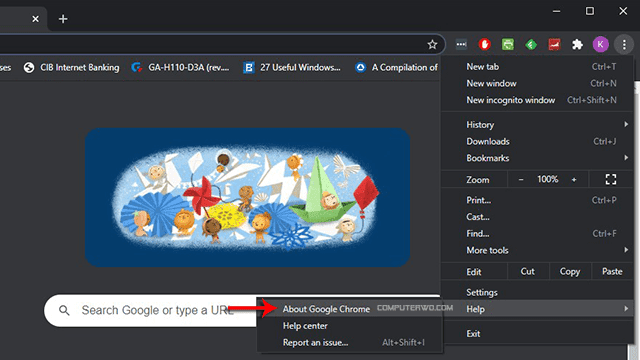Click the Google Doodle image
Viewport: 640px width, 360px height.
click(x=247, y=198)
